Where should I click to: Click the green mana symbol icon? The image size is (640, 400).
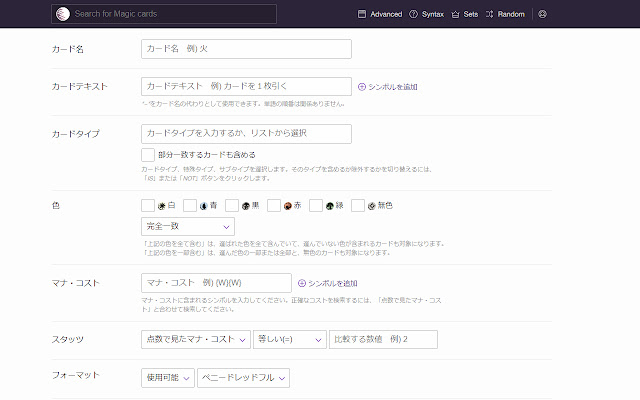[330, 206]
